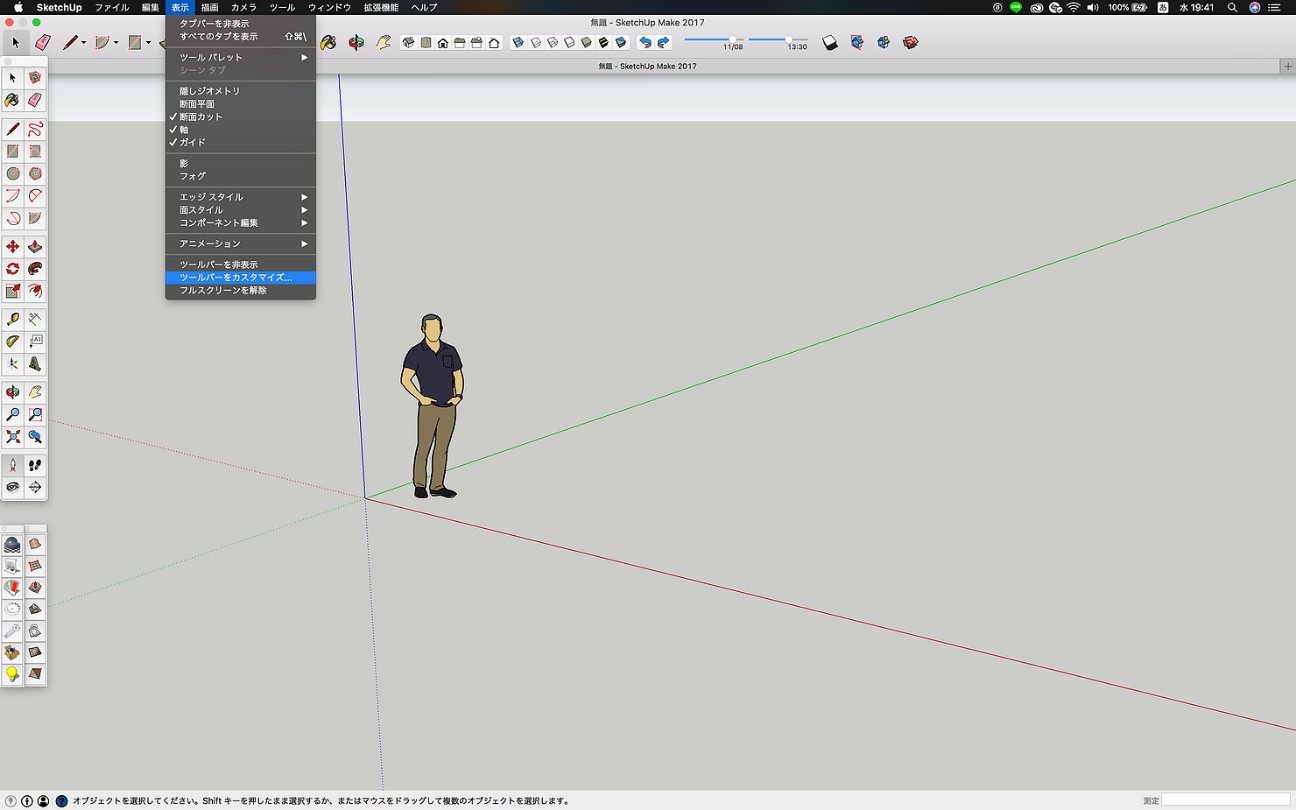Choose the Look Around eye tool
Viewport: 1296px width, 810px height.
[x=12, y=487]
